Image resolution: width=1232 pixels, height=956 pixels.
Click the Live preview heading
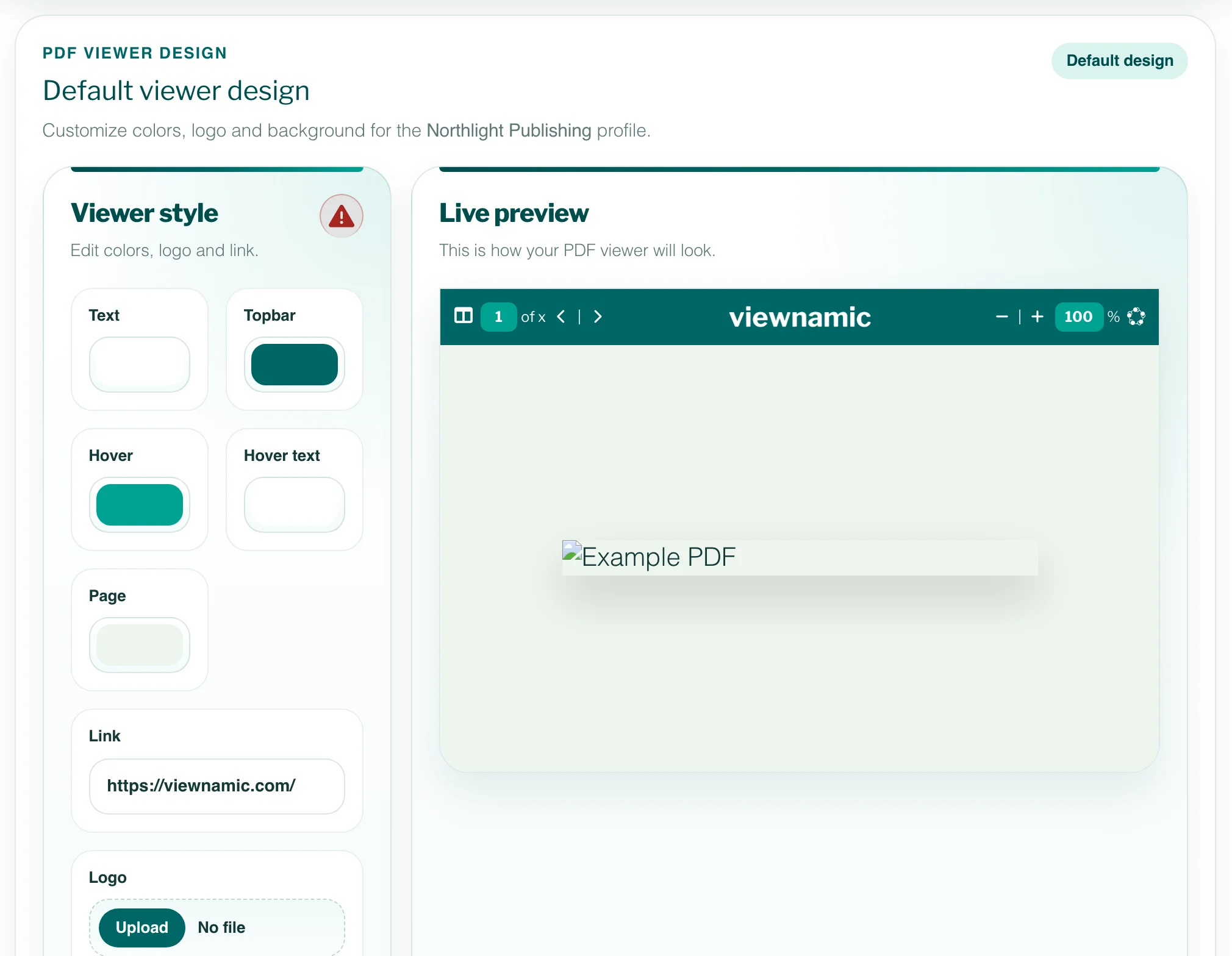[514, 213]
